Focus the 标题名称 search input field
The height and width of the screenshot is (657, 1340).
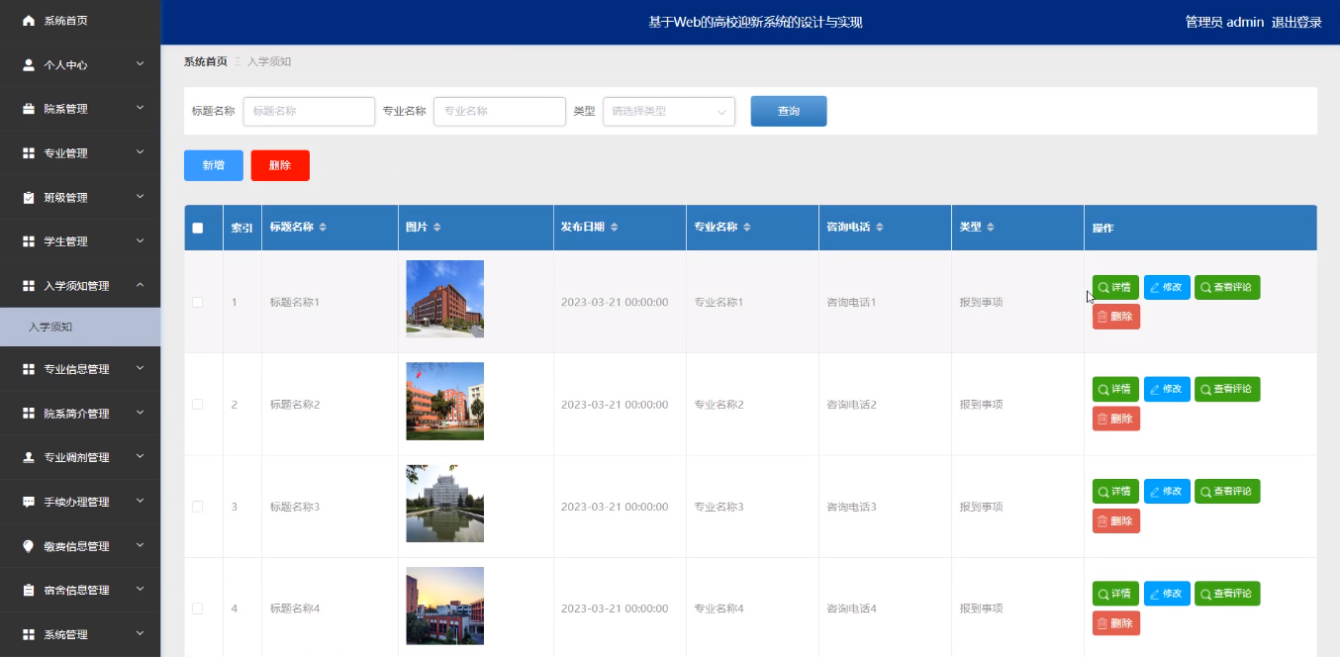[309, 111]
